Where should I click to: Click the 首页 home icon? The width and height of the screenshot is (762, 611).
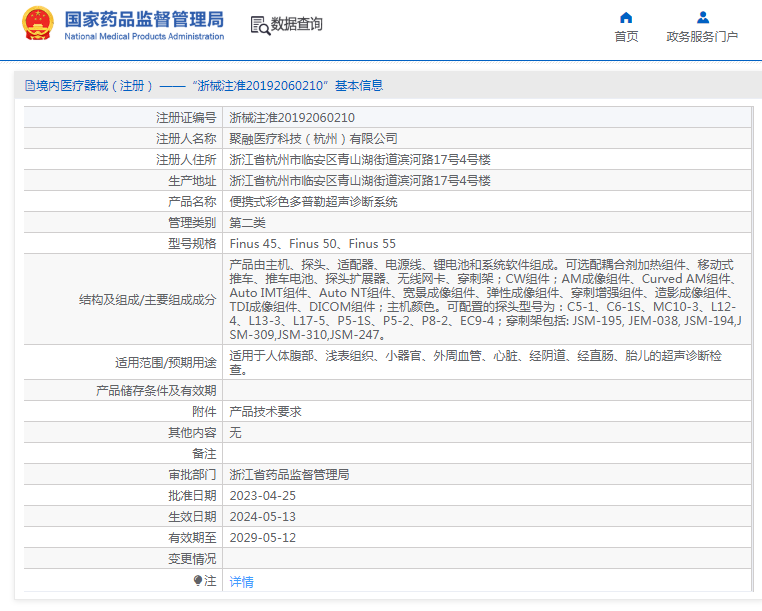pyautogui.click(x=626, y=17)
